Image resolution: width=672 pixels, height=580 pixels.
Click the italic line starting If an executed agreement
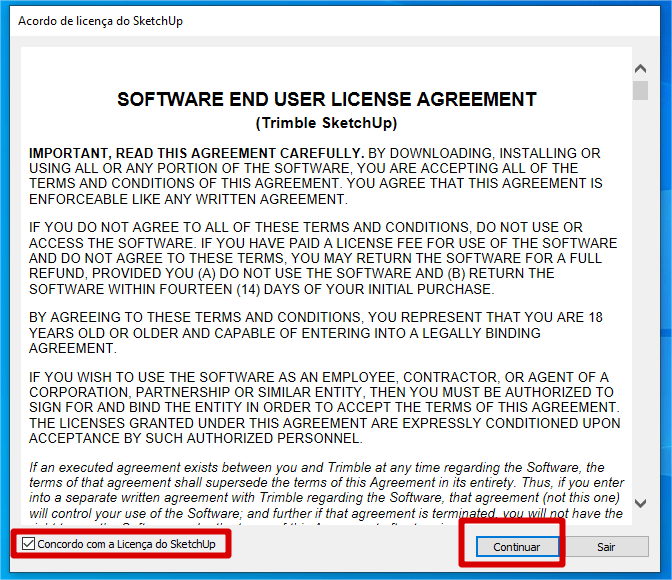point(317,467)
